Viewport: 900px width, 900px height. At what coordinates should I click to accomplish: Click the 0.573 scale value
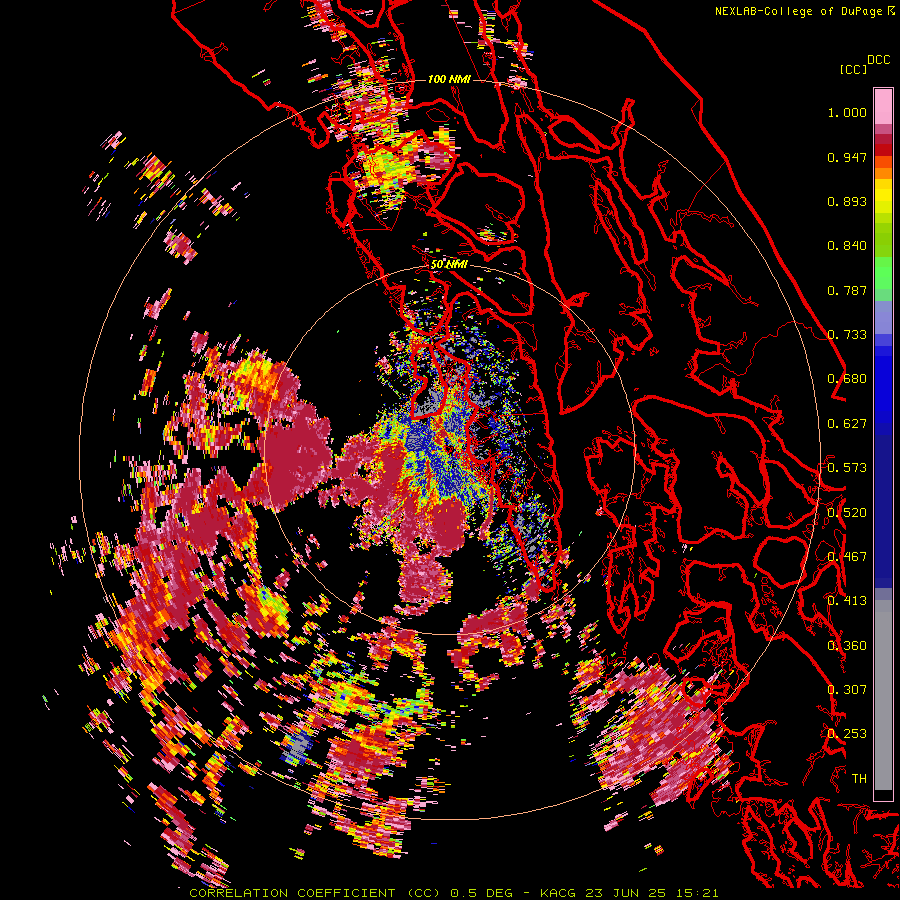coord(847,468)
